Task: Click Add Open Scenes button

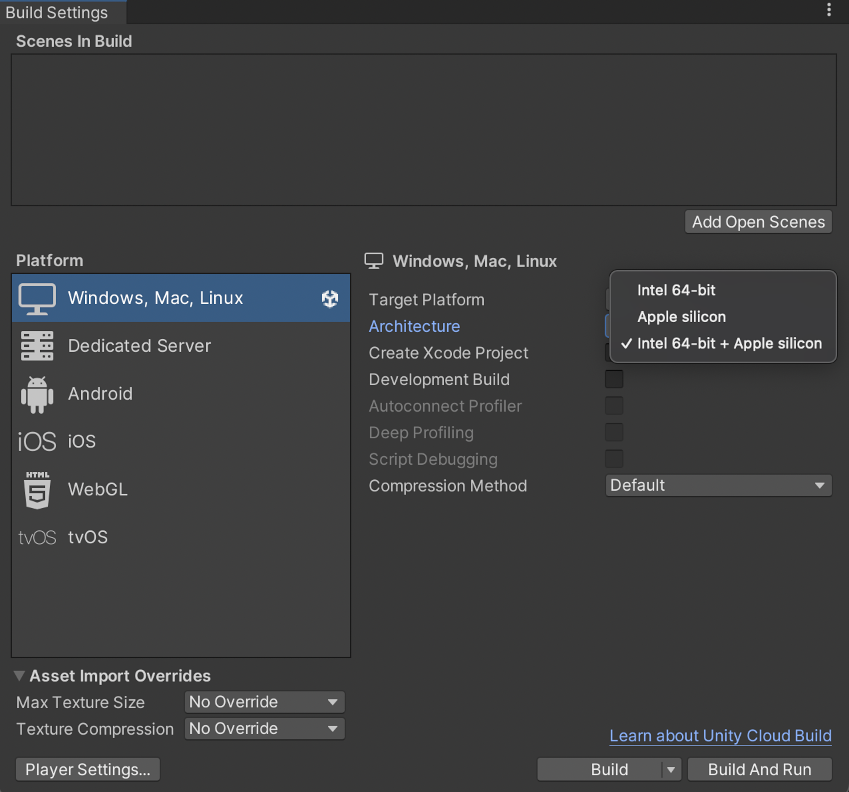Action: [758, 222]
